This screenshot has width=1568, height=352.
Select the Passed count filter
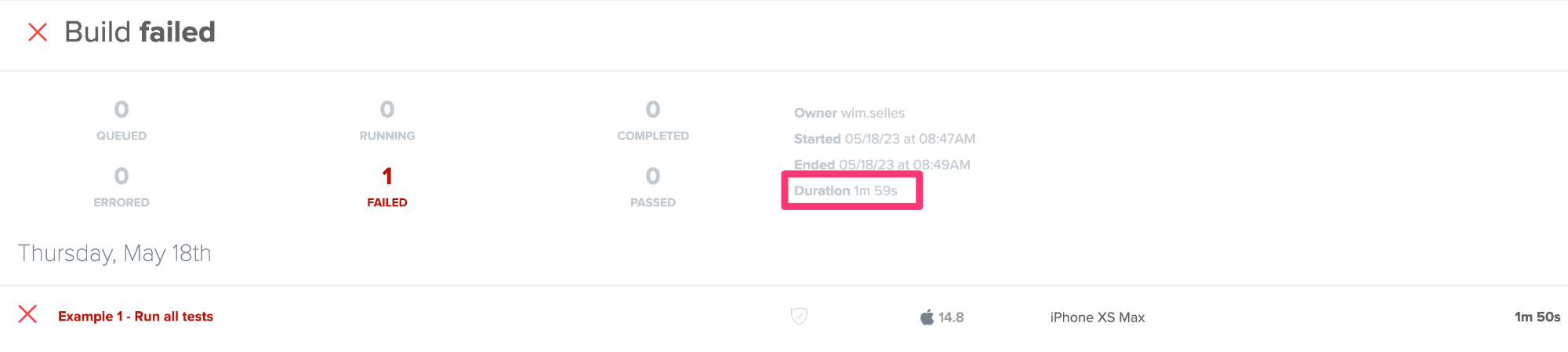coord(653,187)
